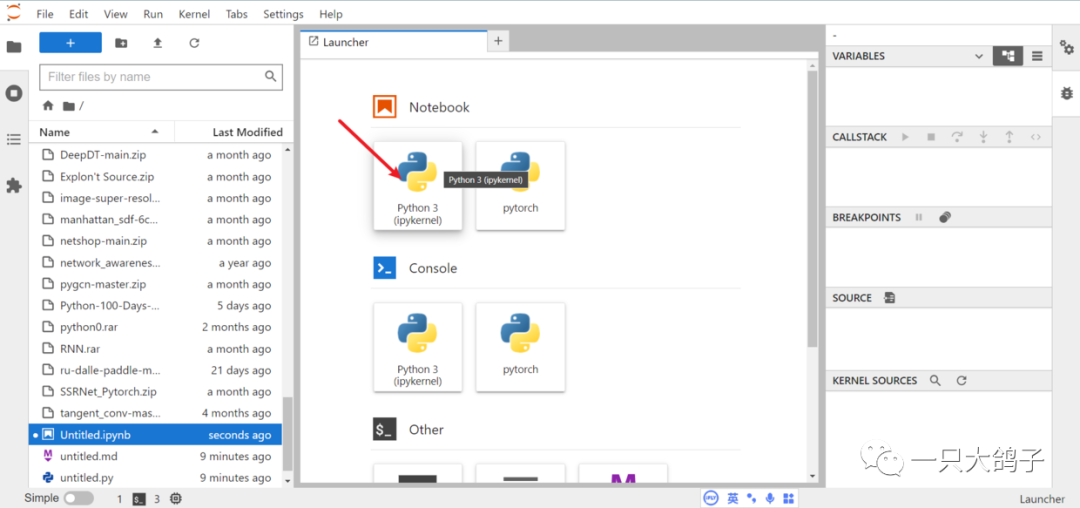Image resolution: width=1080 pixels, height=508 pixels.
Task: Click the Callstack continue button
Action: (906, 137)
